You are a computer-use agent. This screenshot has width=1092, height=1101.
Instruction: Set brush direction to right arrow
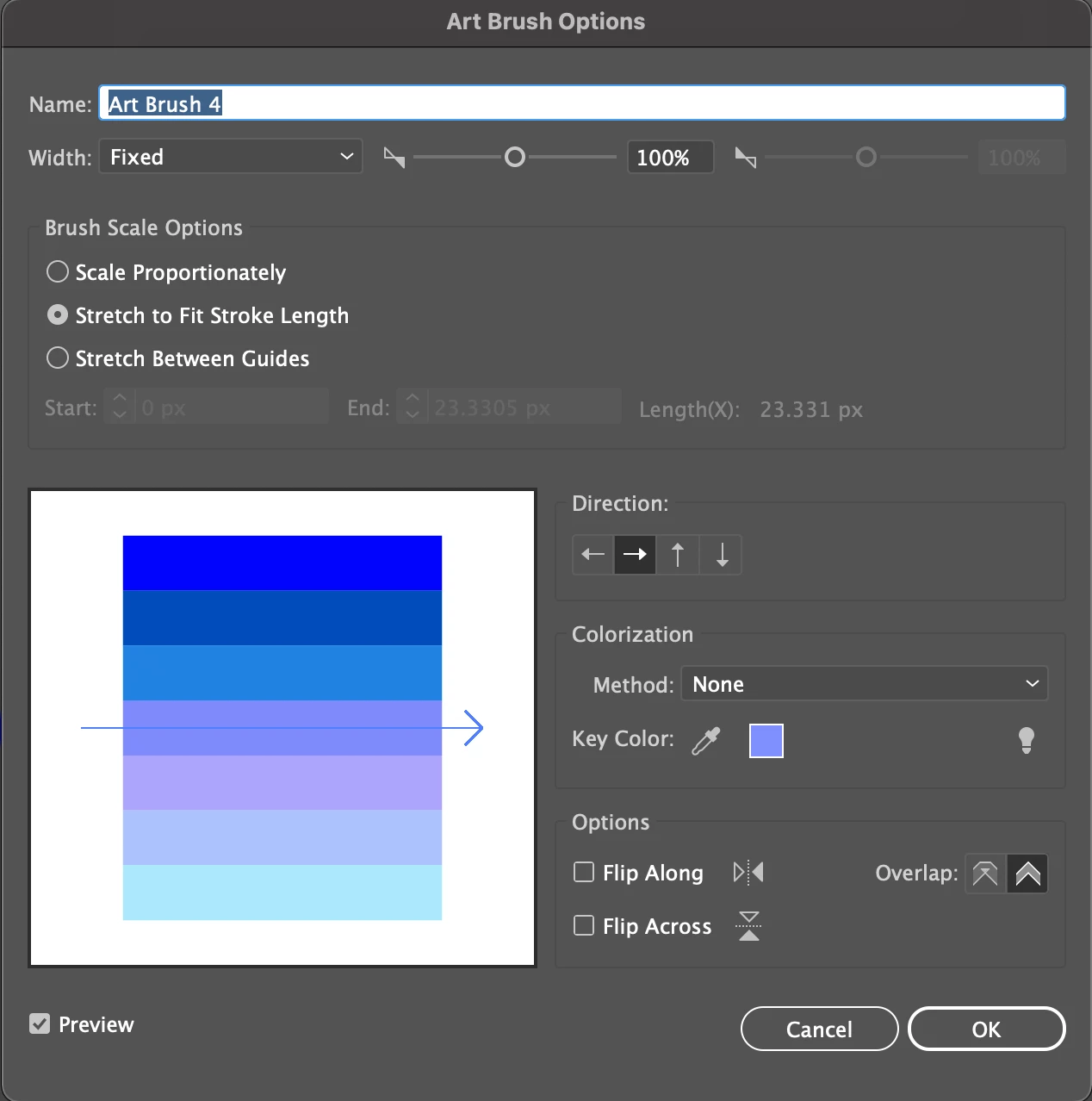click(x=636, y=555)
